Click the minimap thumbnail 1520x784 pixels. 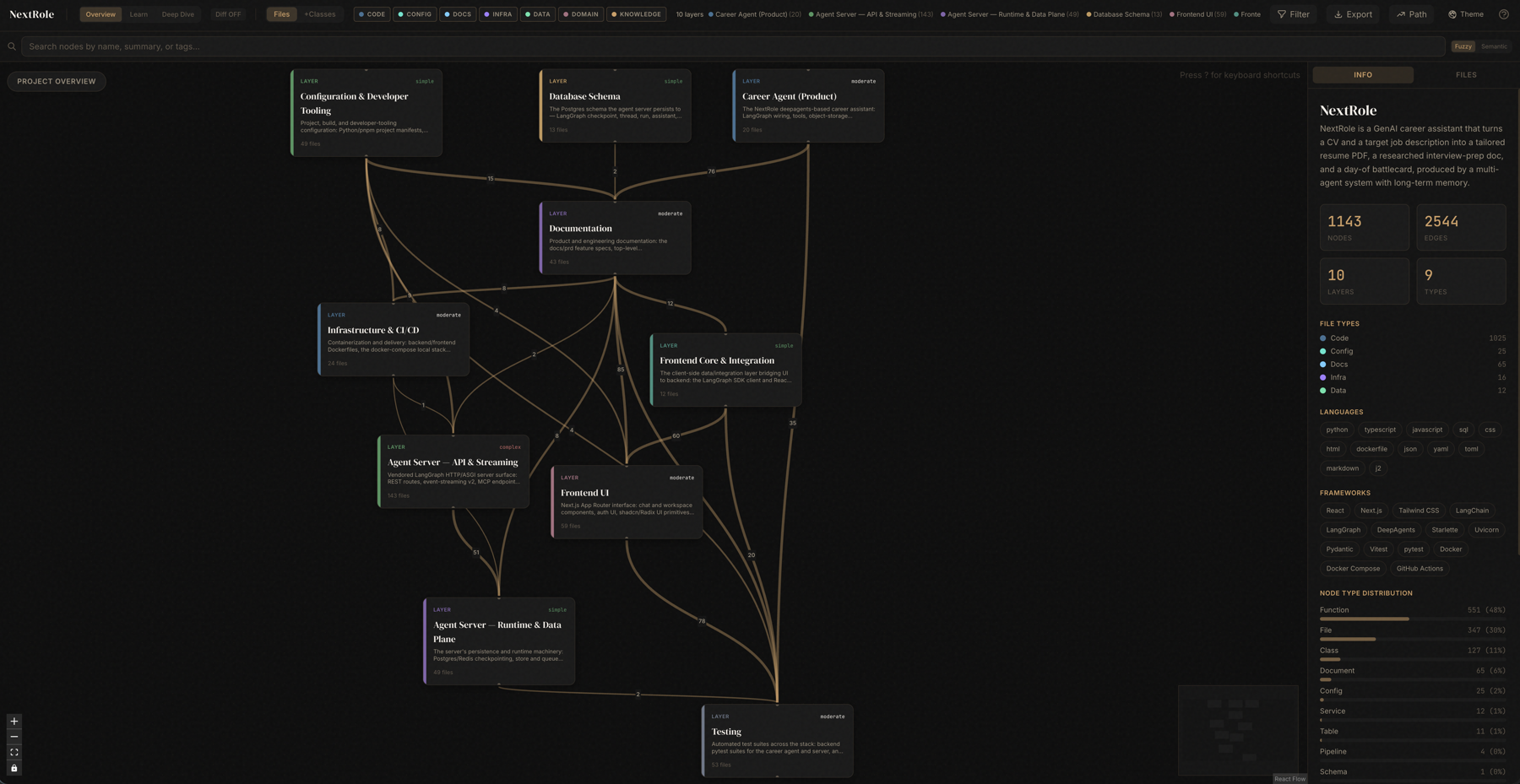tap(1238, 730)
